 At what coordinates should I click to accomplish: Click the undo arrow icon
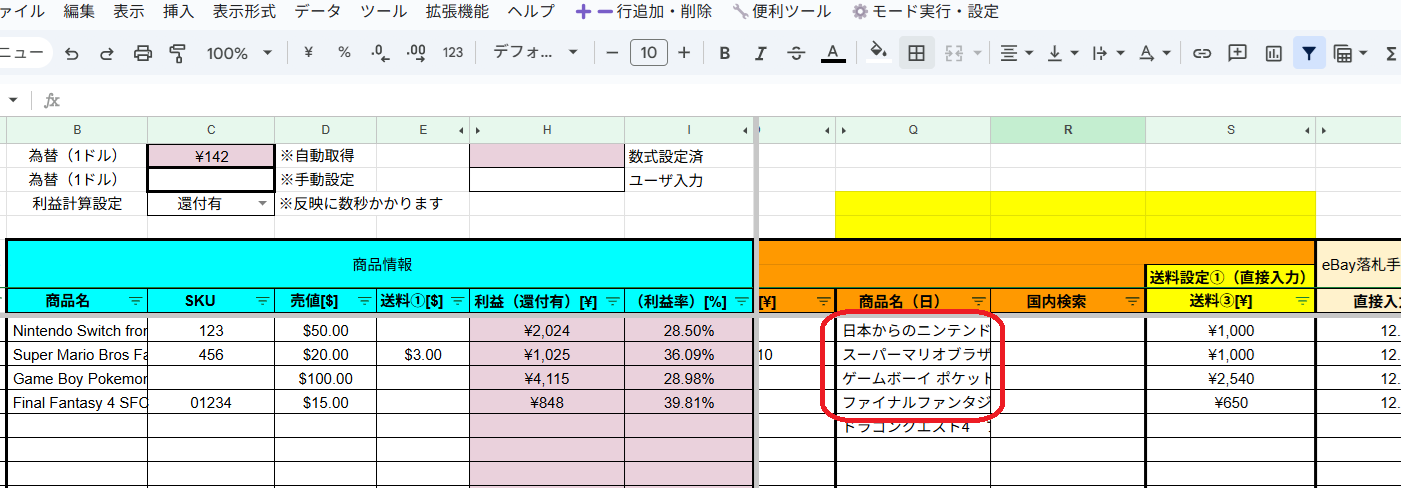tap(71, 53)
